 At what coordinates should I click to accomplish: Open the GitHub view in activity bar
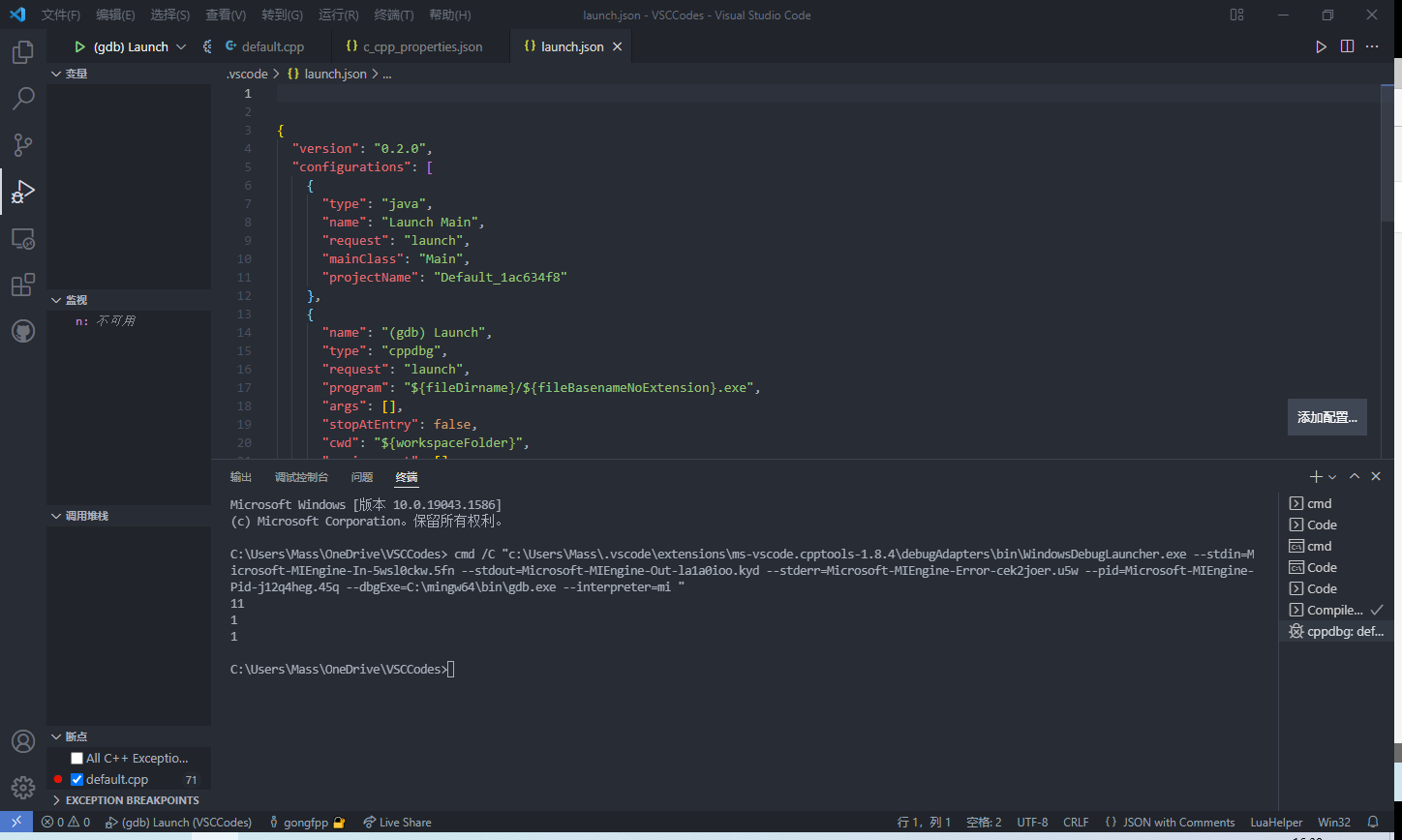[x=23, y=331]
